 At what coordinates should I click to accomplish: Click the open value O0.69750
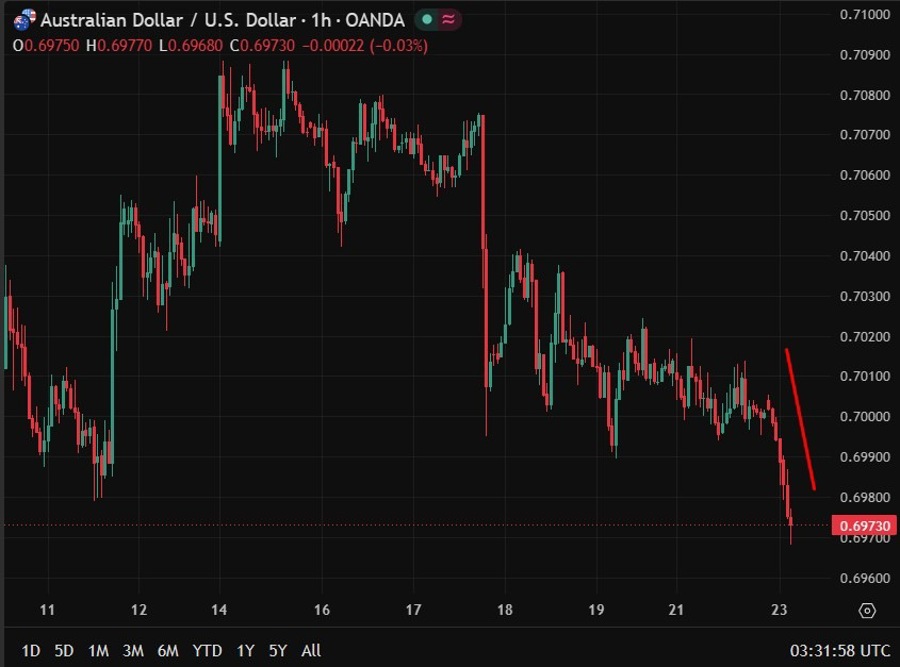coord(46,45)
